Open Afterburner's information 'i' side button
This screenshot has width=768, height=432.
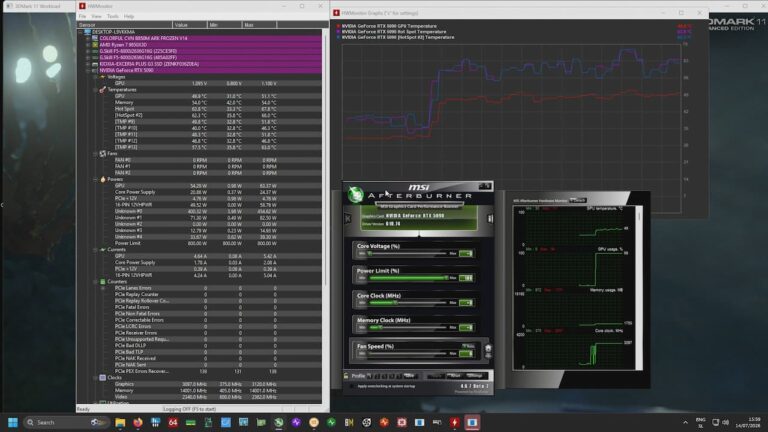click(490, 218)
